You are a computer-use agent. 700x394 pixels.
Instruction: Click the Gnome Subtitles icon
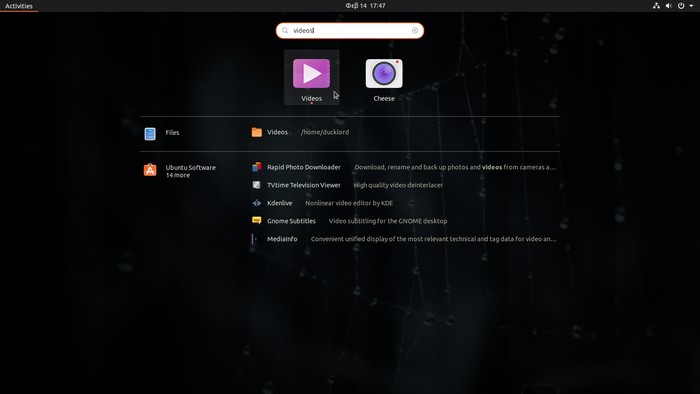pos(257,220)
